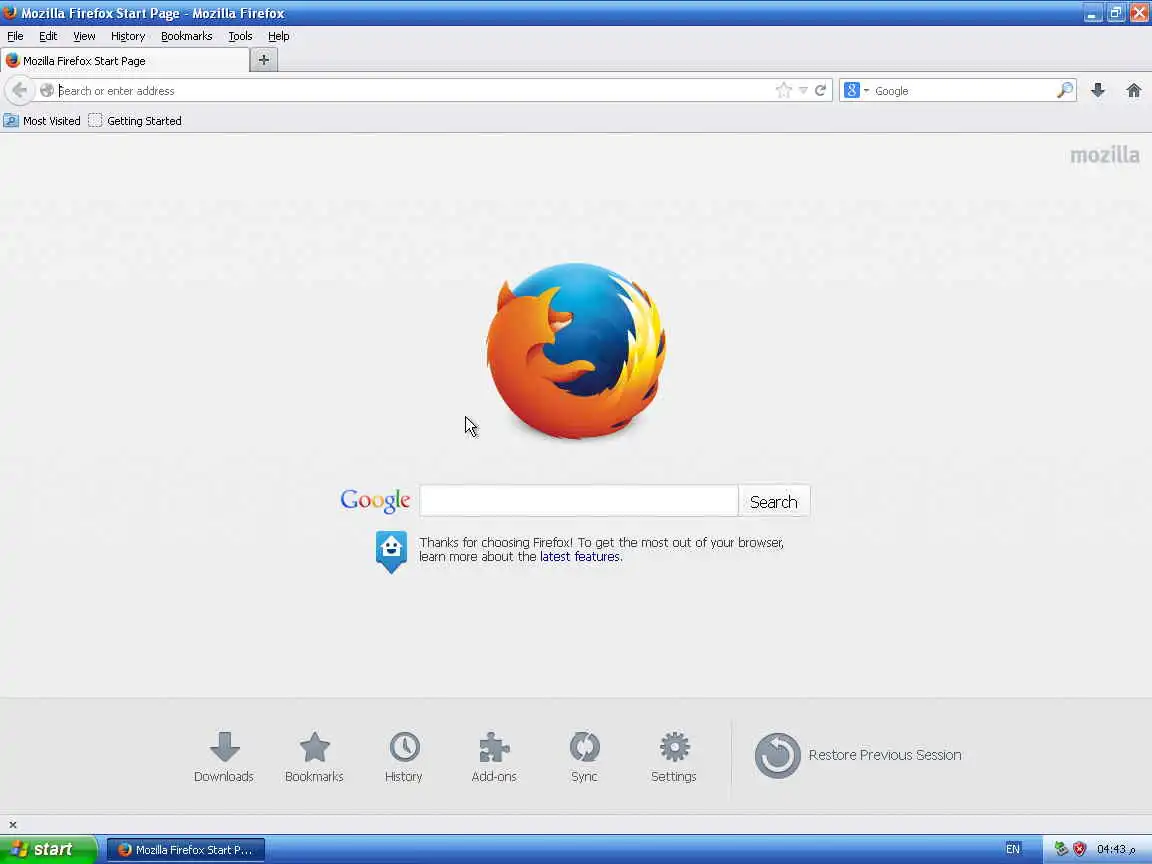Viewport: 1152px width, 864px height.
Task: Open the toolbar Downloads arrow button
Action: tap(1098, 90)
